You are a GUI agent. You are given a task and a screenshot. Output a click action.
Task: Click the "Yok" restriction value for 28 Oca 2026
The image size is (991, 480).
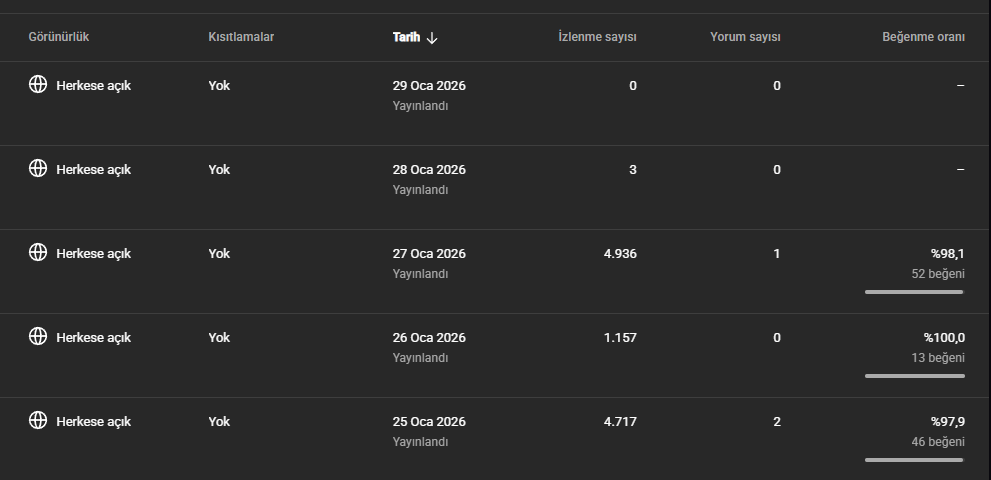[x=219, y=170]
